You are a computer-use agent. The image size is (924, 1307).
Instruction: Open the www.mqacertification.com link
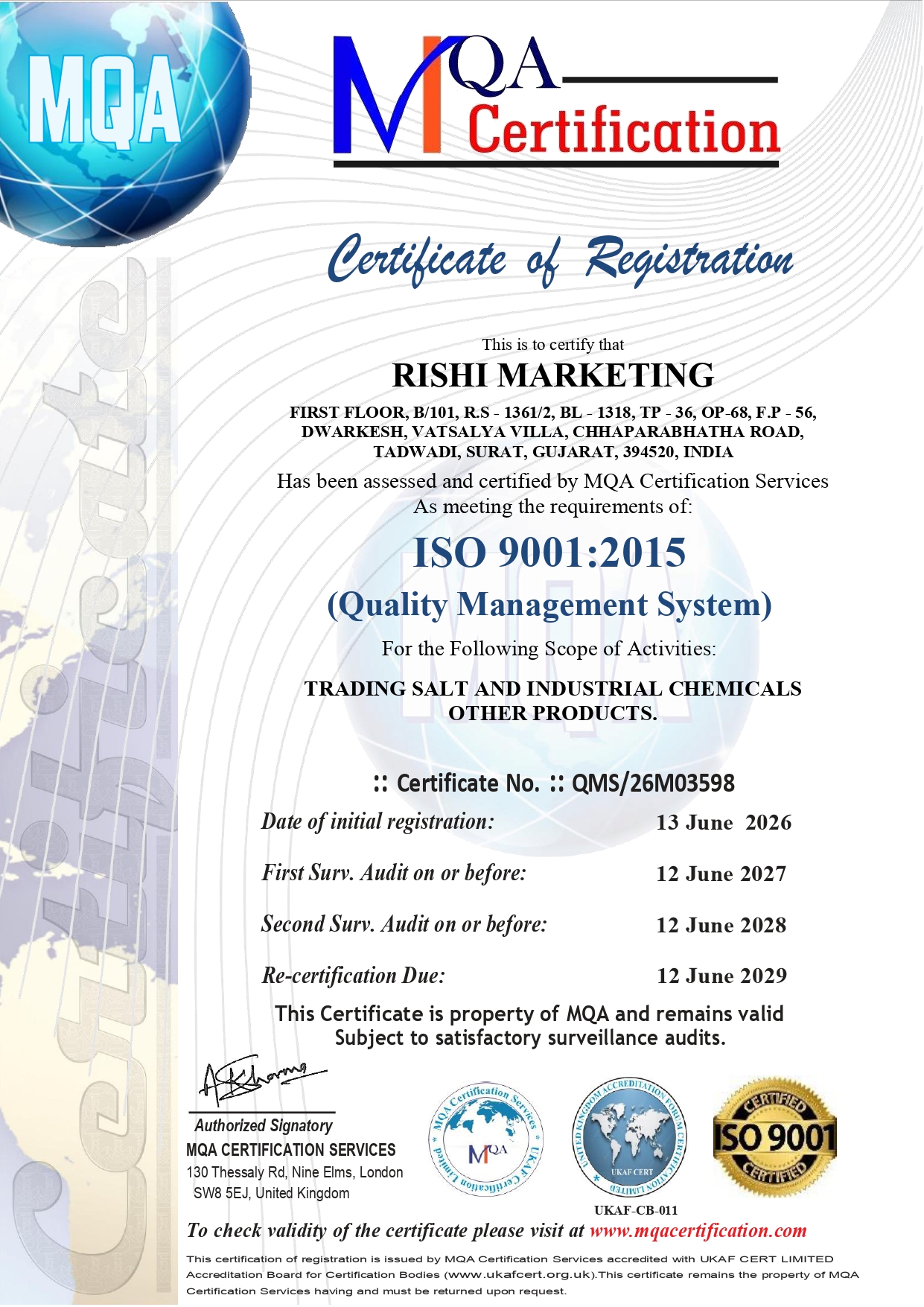pos(698,1231)
